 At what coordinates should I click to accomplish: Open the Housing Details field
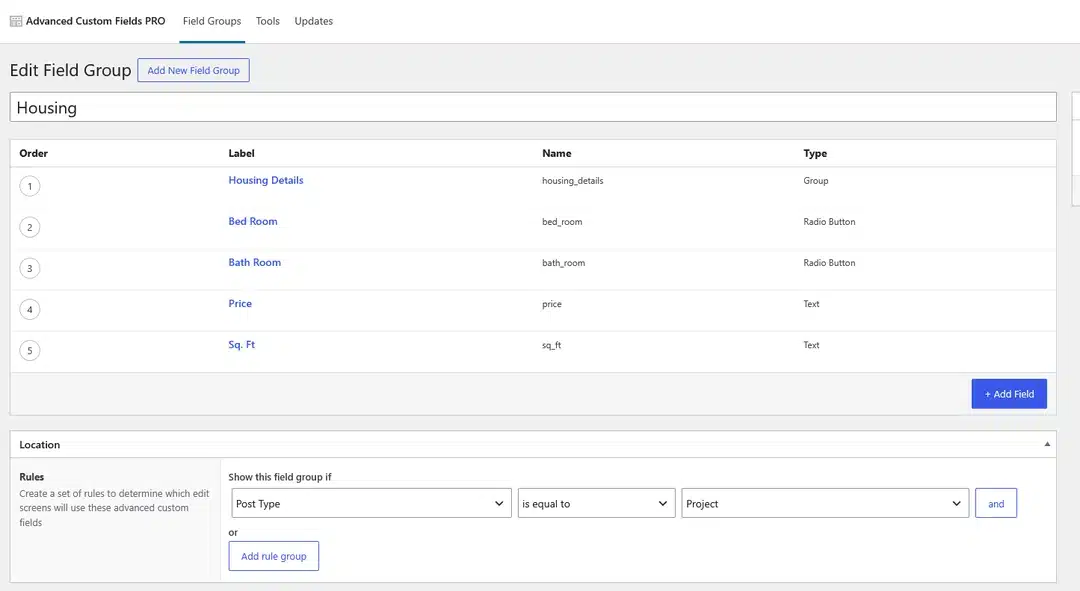[x=266, y=180]
